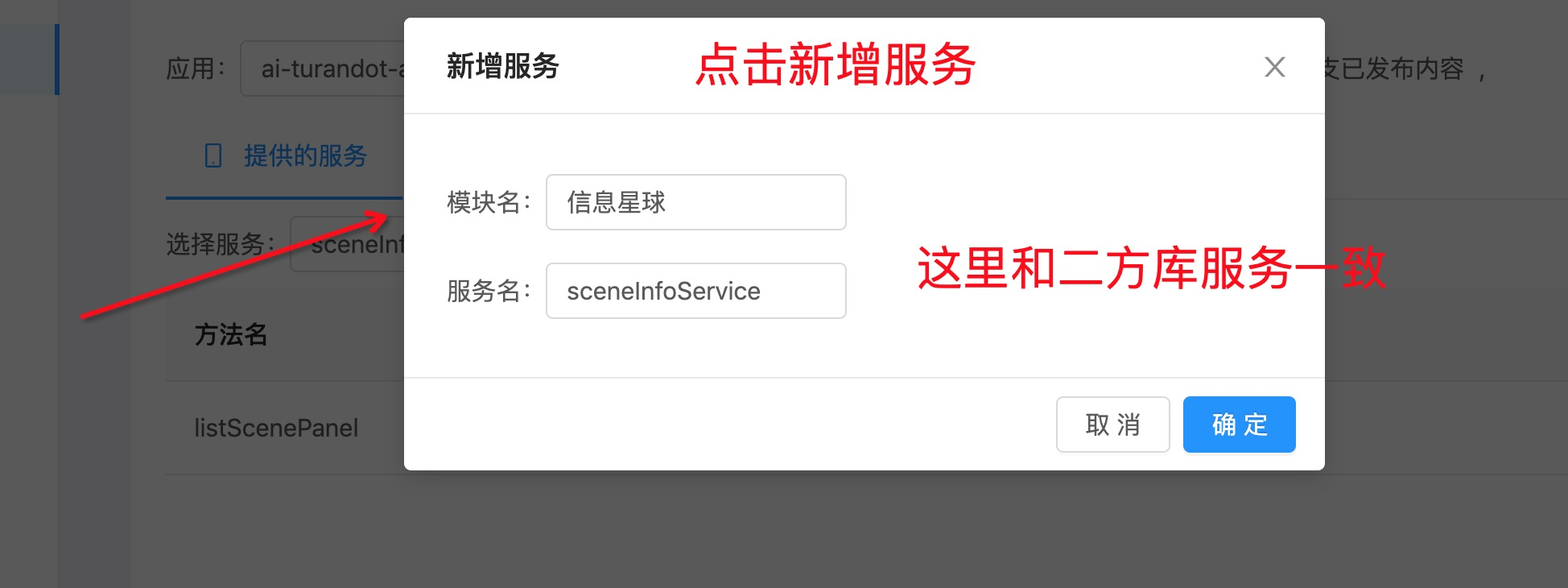Focus the 服务名 input with sceneInfoService
The image size is (1568, 588).
pos(696,291)
